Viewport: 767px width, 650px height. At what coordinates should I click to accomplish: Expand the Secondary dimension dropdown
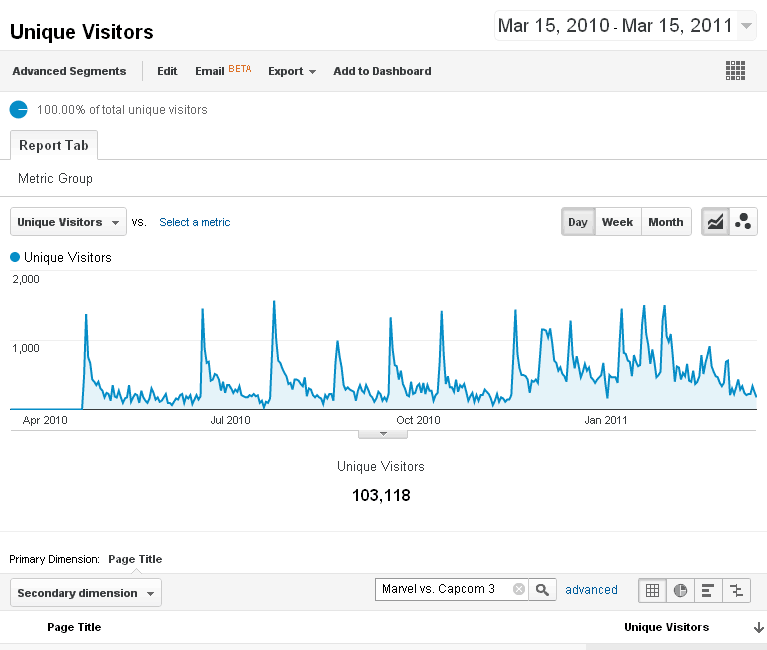click(x=85, y=593)
